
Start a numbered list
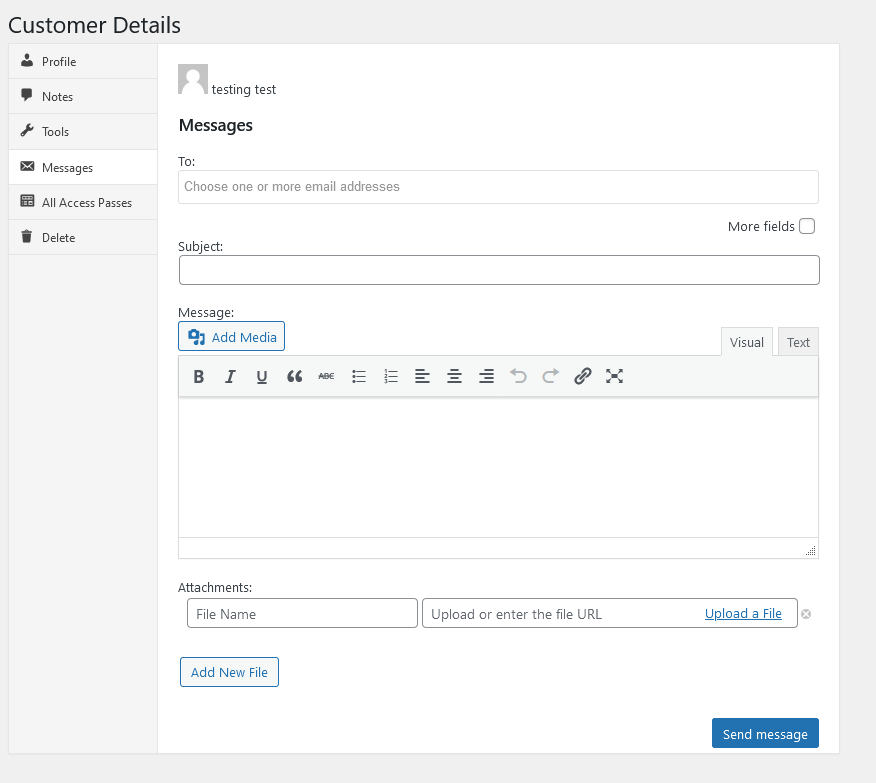(391, 377)
